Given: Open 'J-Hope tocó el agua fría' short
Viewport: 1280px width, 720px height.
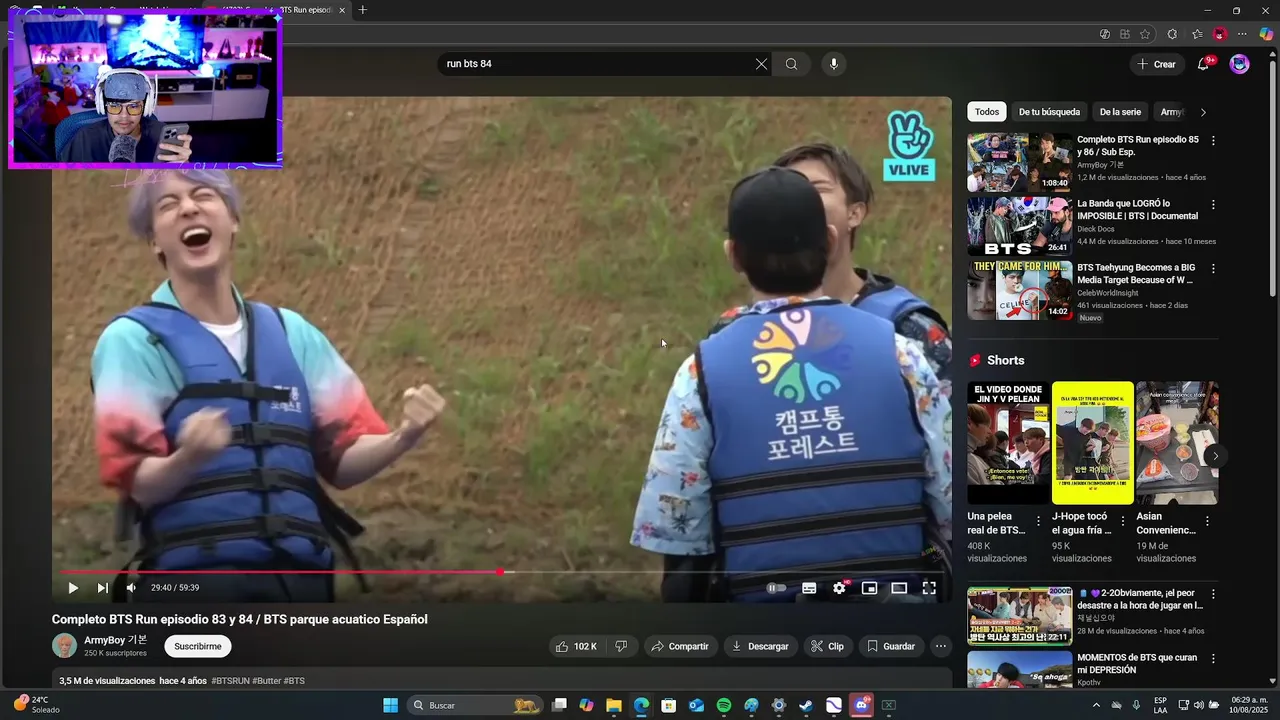Looking at the screenshot, I should (1093, 442).
